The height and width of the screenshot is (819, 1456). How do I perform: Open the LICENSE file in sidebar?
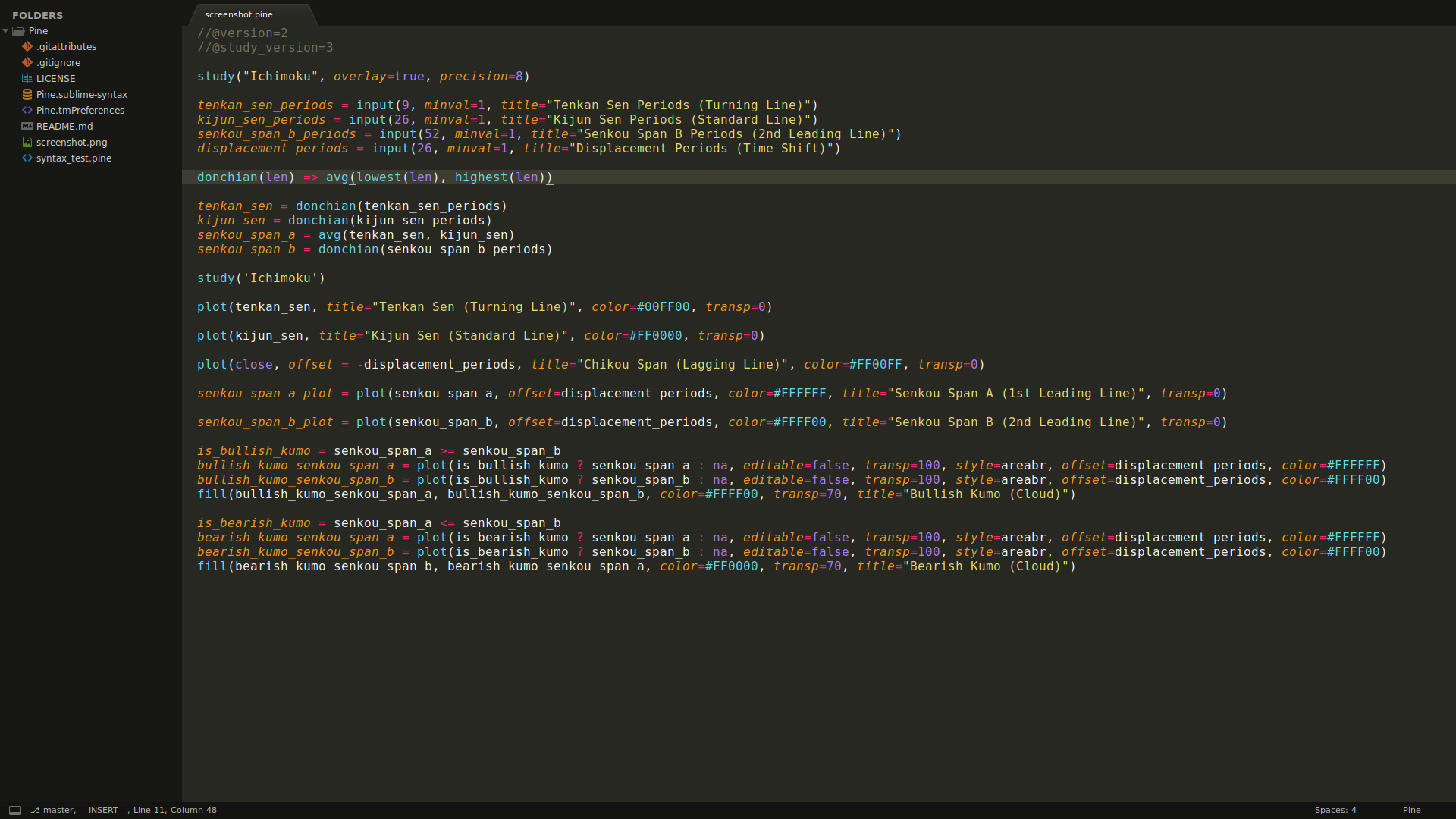point(55,78)
